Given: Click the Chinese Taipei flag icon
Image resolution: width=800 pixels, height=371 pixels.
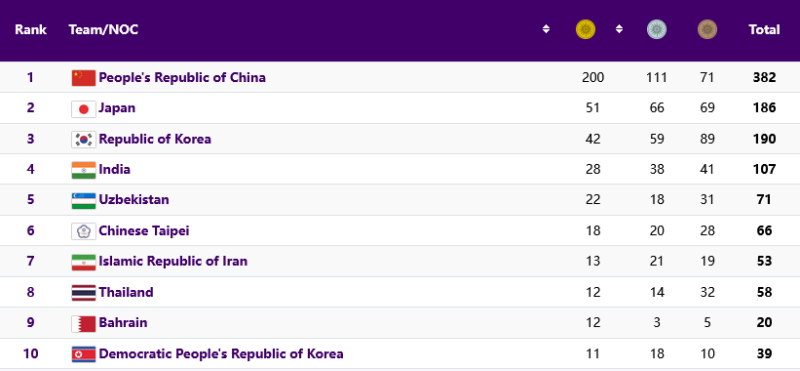Looking at the screenshot, I should (x=83, y=231).
